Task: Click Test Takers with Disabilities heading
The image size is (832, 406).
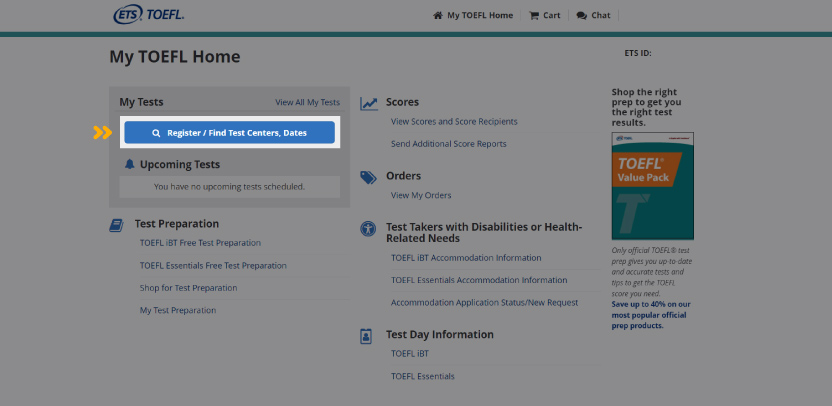Action: (x=484, y=233)
